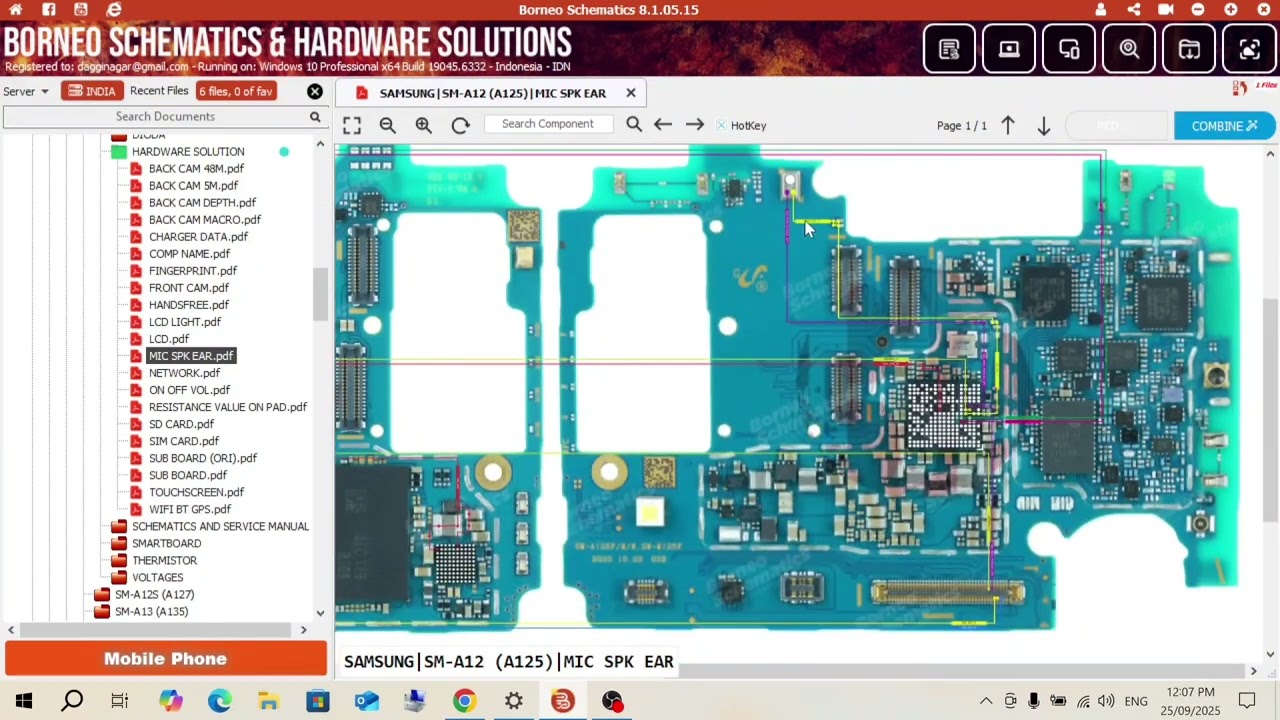The image size is (1280, 720).
Task: Open BACK CAM 48M.pdf
Action: pos(196,169)
